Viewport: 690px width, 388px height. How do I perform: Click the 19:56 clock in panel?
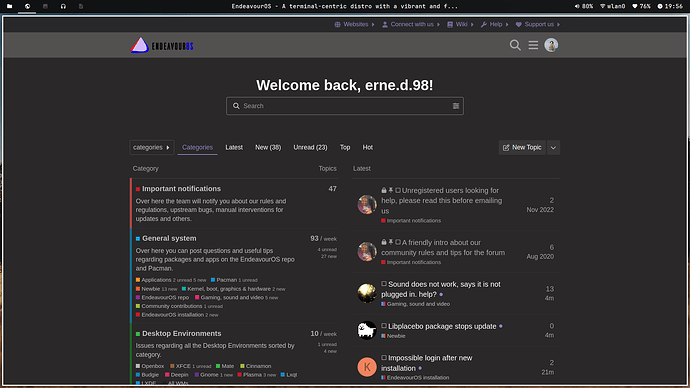coord(670,6)
